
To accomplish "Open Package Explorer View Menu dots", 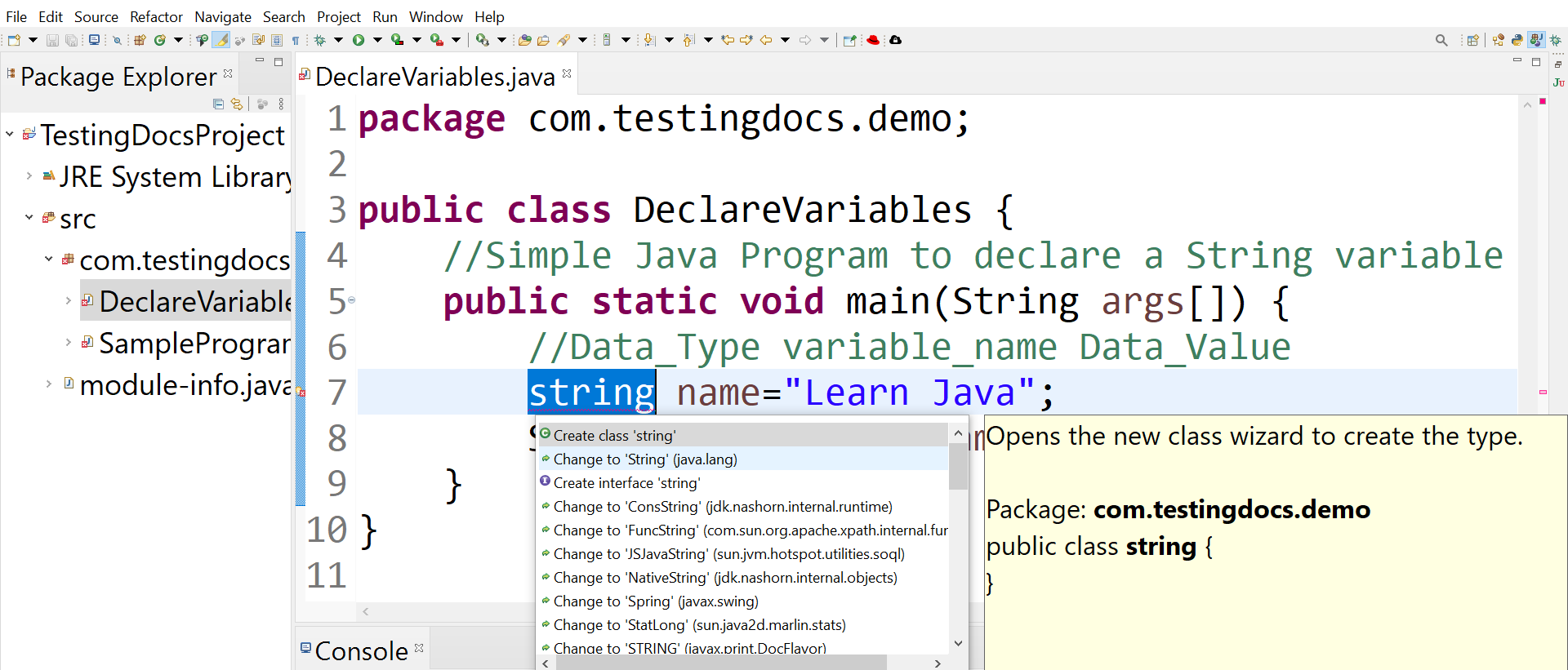I will (x=281, y=104).
